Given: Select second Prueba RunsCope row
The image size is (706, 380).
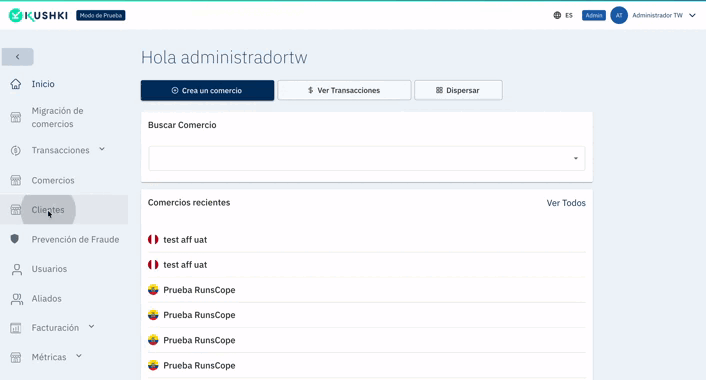Looking at the screenshot, I should click(x=367, y=315).
